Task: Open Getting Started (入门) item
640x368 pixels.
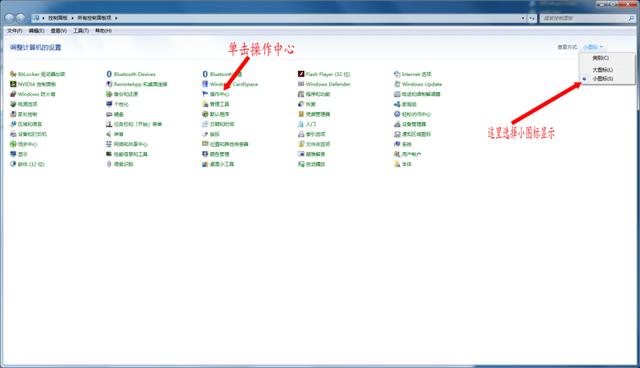Action: click(307, 124)
